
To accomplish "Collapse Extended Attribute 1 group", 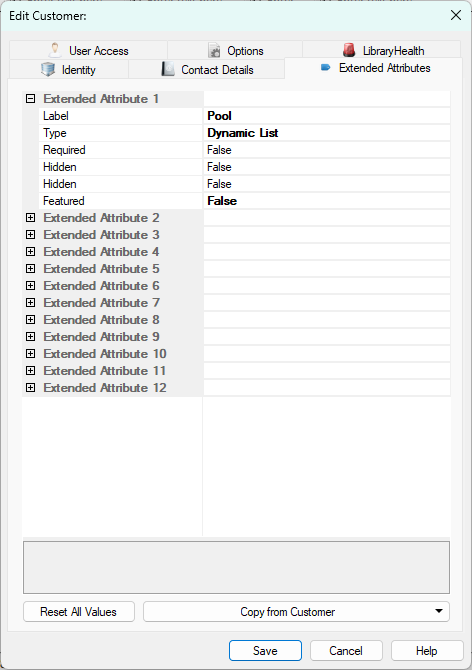I will click(30, 99).
